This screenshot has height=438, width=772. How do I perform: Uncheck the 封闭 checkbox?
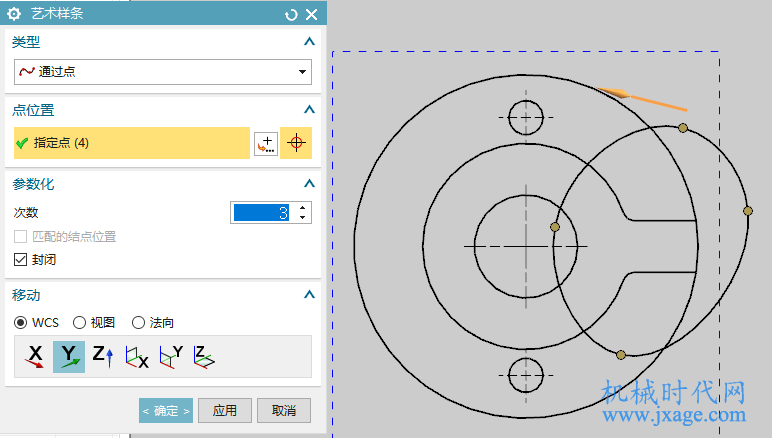(21, 259)
